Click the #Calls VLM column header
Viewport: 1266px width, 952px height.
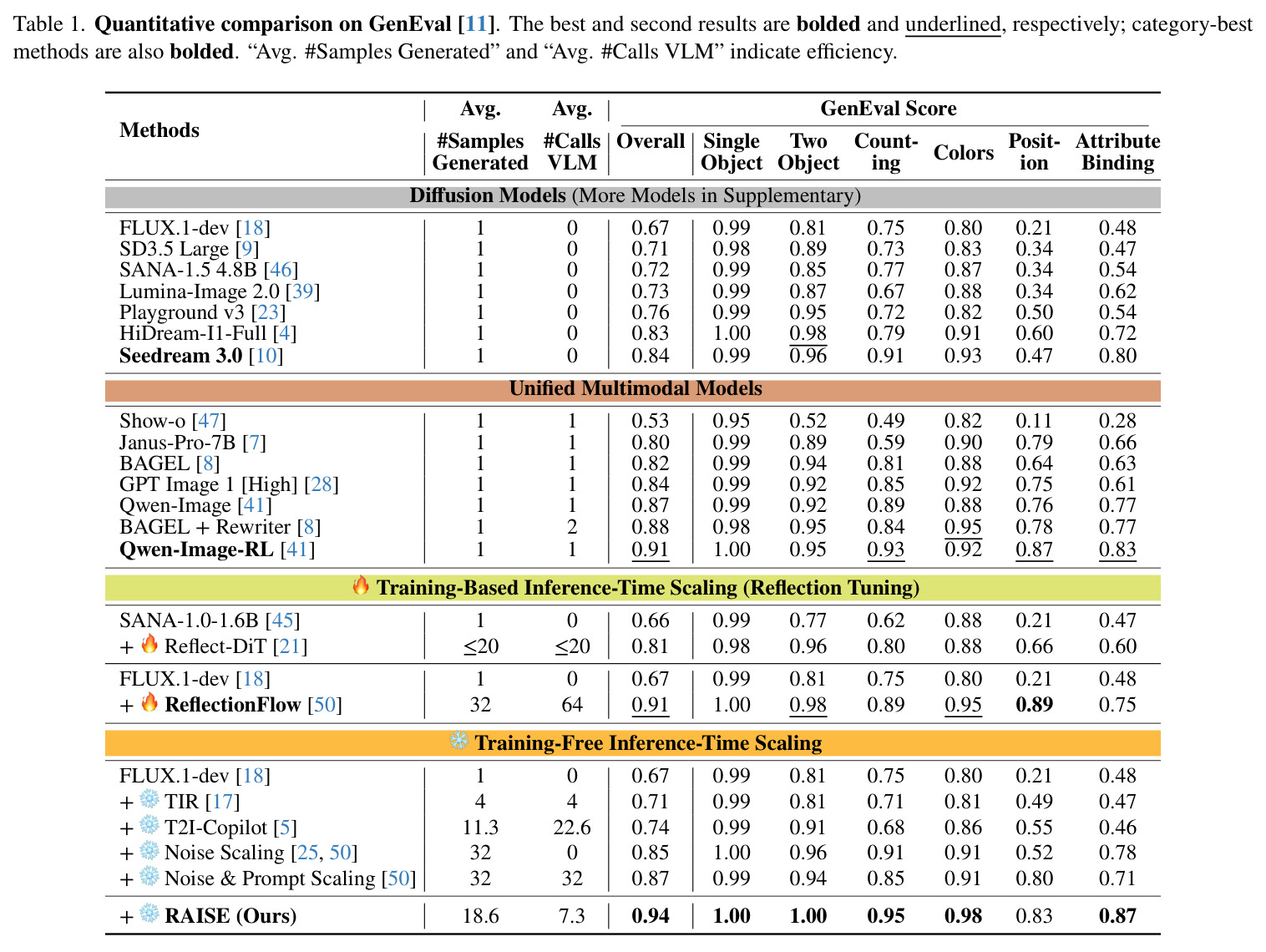pyautogui.click(x=572, y=152)
